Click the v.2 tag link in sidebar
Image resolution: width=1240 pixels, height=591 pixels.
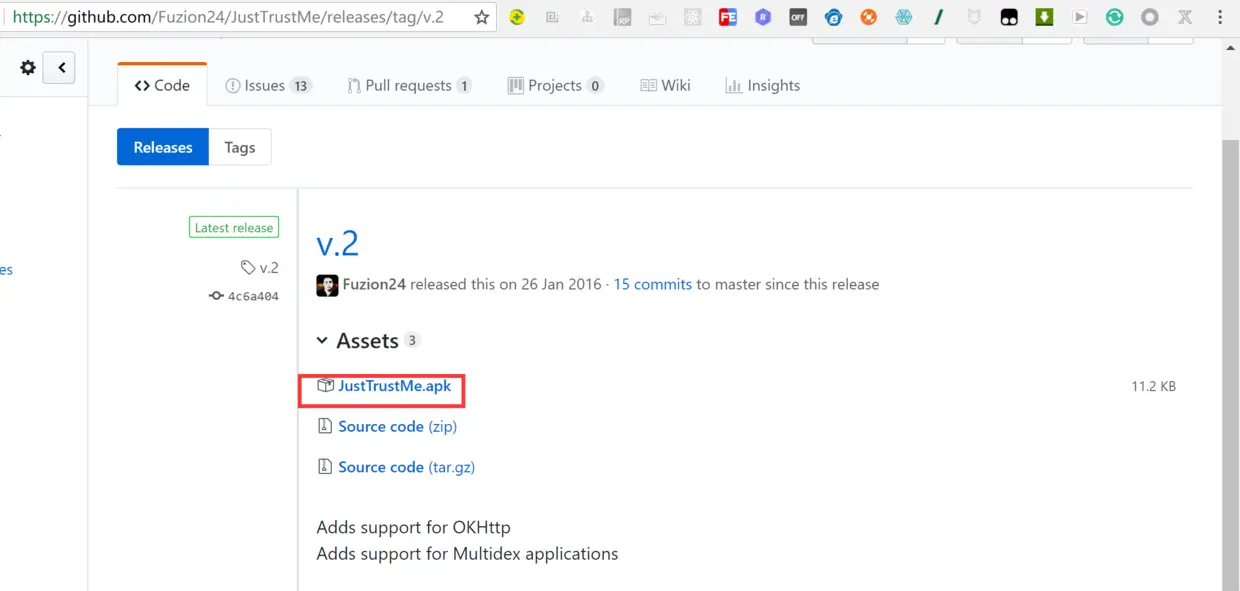point(260,267)
